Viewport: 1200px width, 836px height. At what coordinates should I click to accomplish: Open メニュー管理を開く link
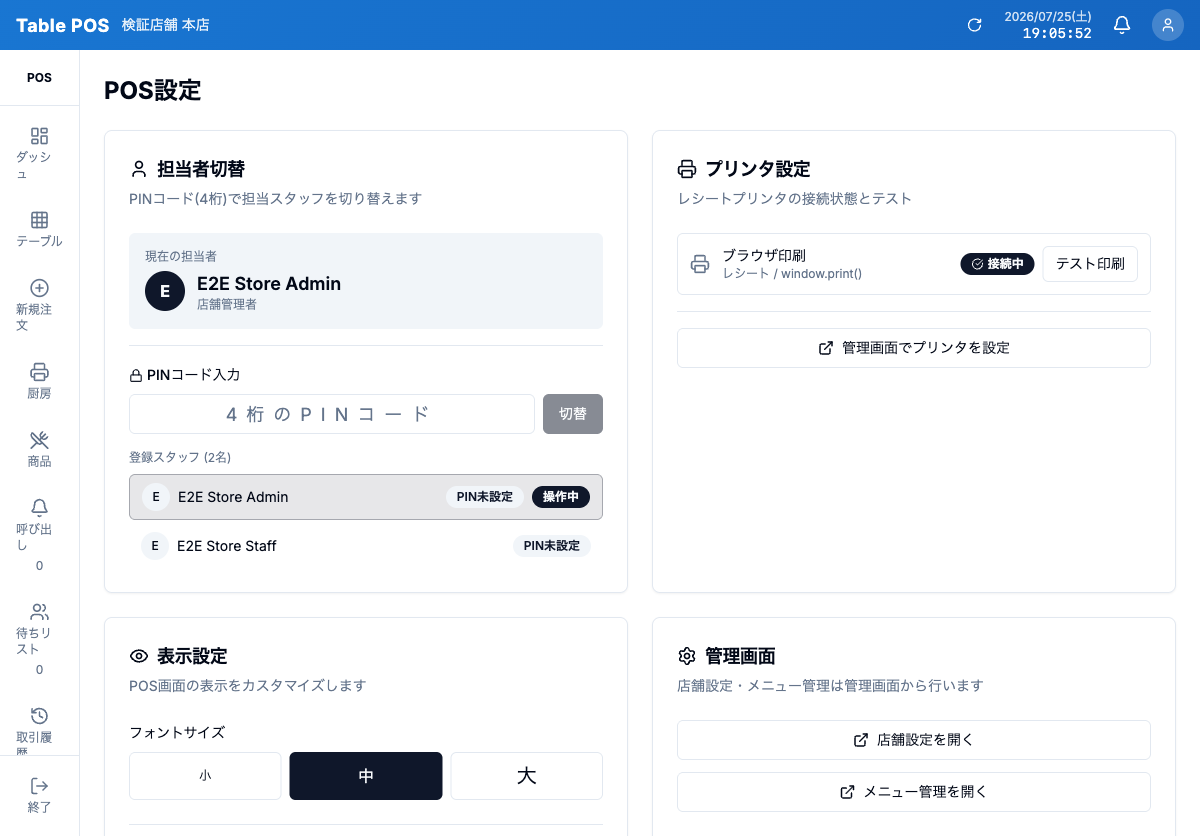pyautogui.click(x=914, y=792)
